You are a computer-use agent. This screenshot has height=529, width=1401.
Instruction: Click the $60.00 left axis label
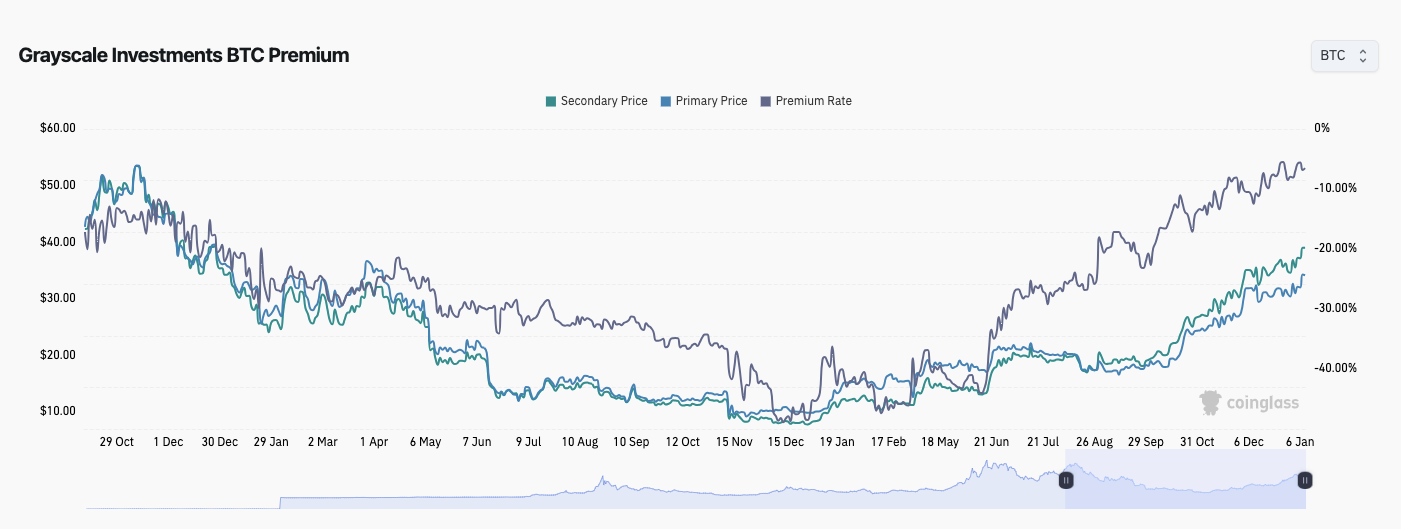(58, 128)
